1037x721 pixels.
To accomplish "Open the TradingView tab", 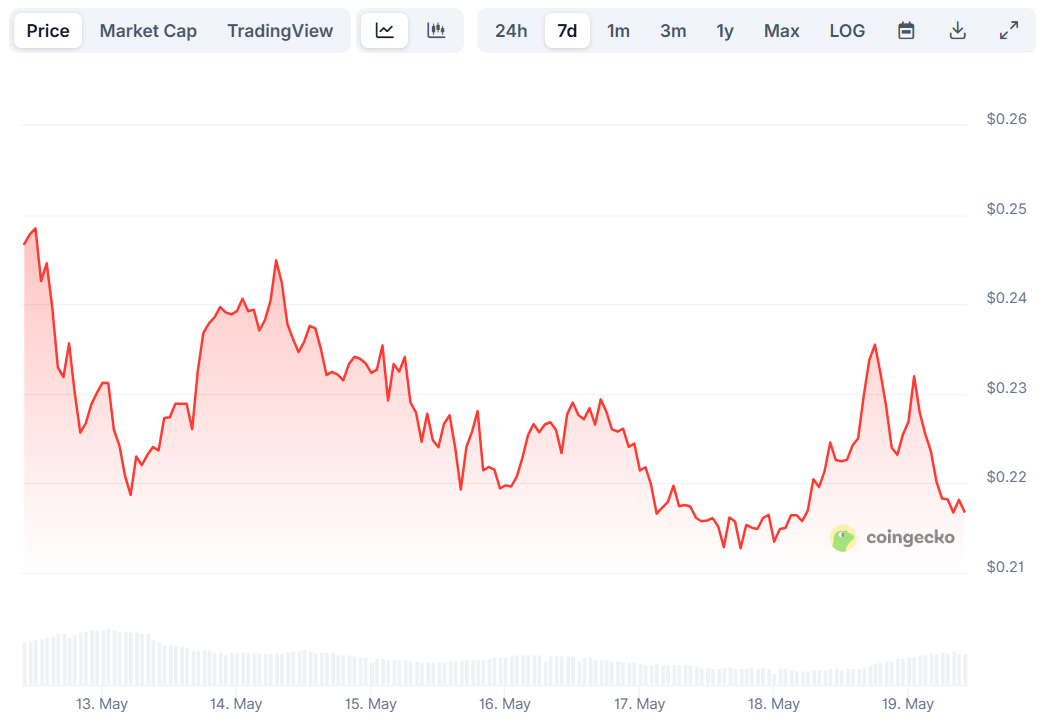I will 280,30.
